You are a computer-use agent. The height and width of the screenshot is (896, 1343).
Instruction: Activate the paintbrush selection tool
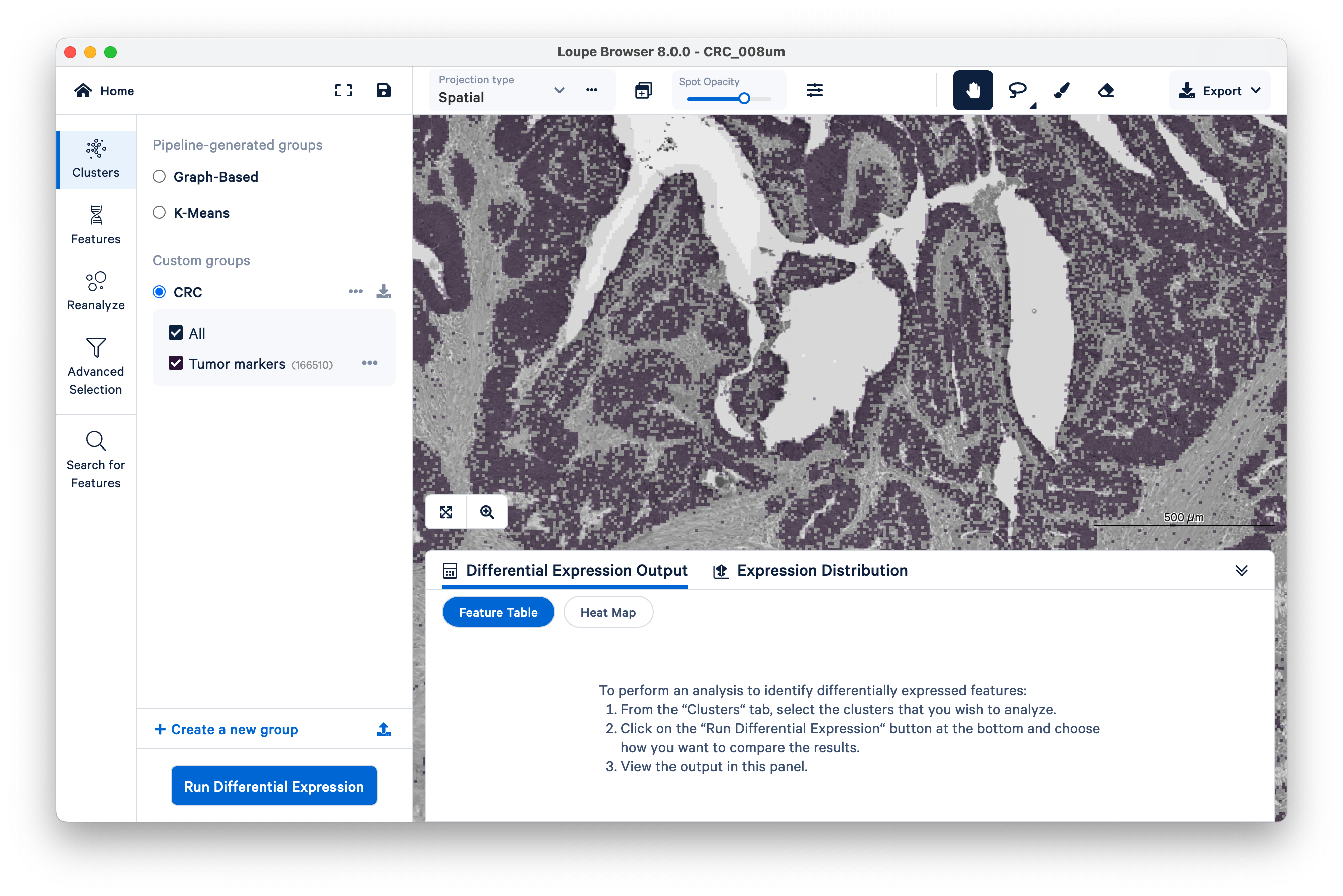point(1061,90)
